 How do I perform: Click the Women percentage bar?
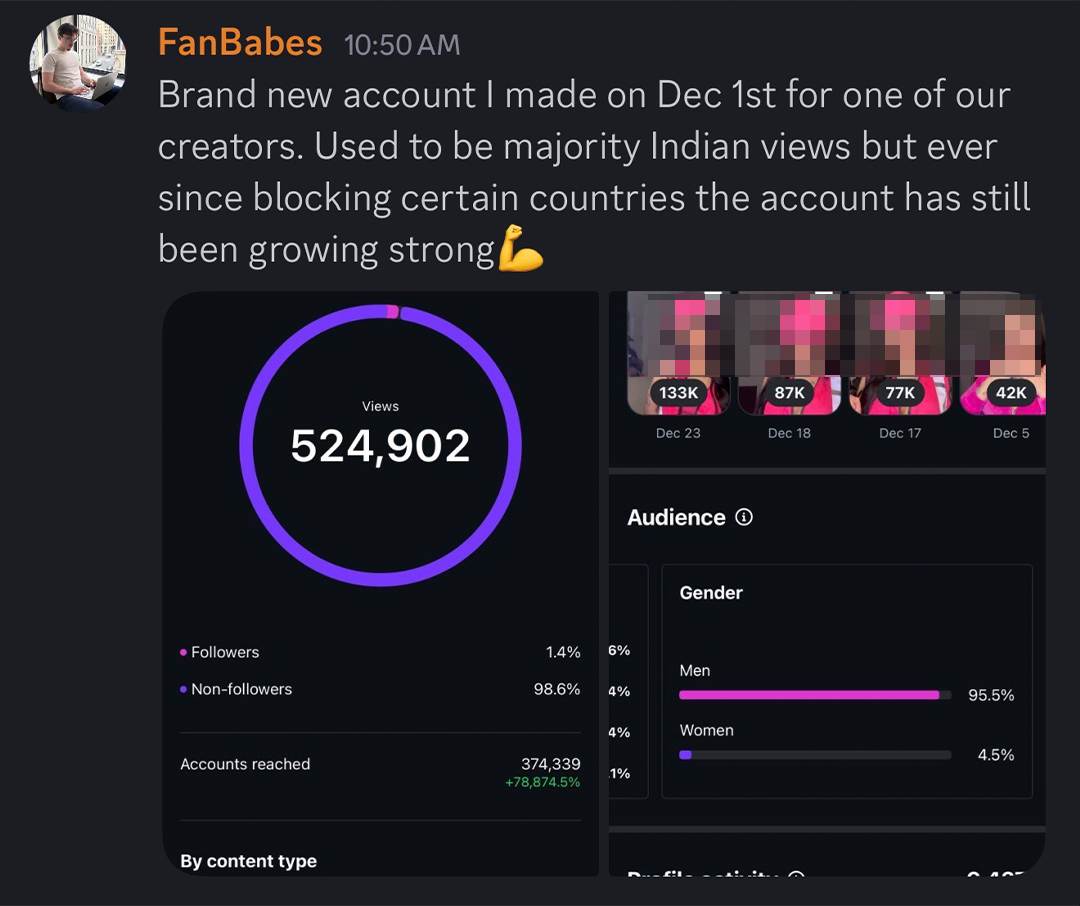[814, 755]
